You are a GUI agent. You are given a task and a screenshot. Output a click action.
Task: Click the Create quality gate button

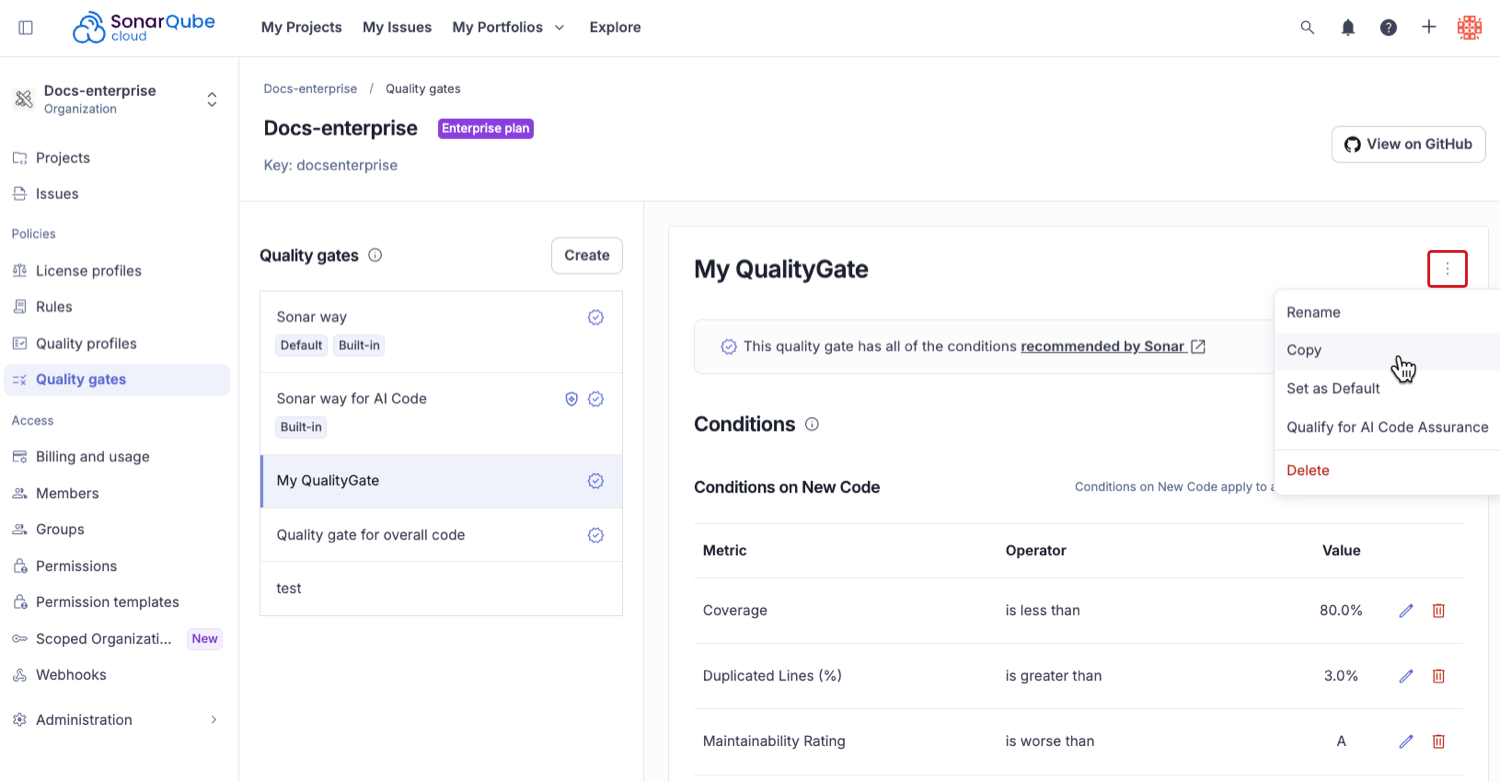[x=587, y=255]
